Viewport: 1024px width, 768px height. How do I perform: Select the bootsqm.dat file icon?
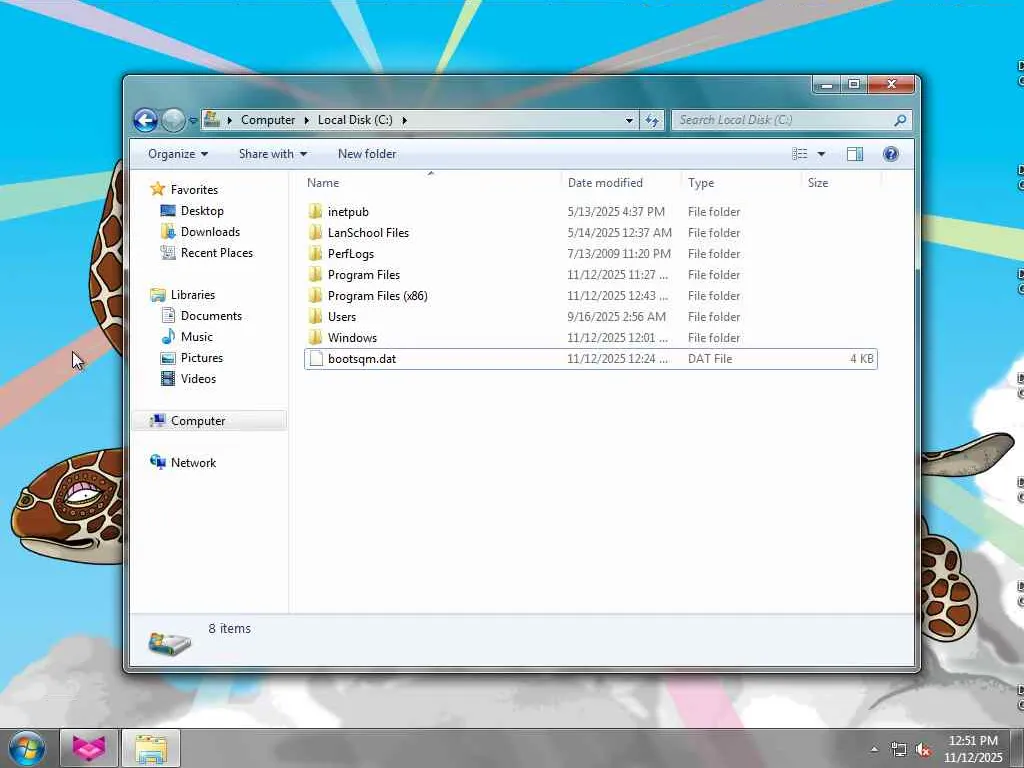tap(316, 359)
